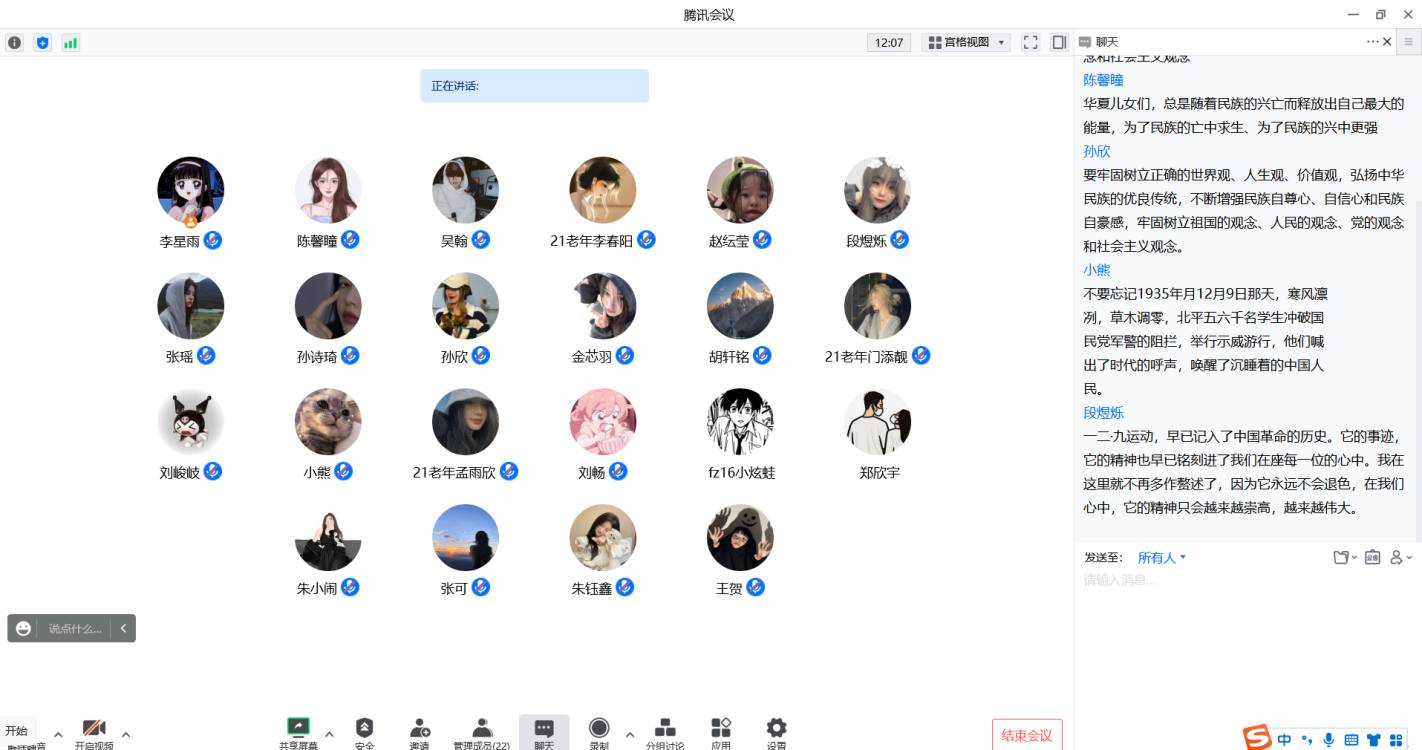The width and height of the screenshot is (1422, 750).
Task: Open Manage Members (管理成员) panel
Action: 482,729
